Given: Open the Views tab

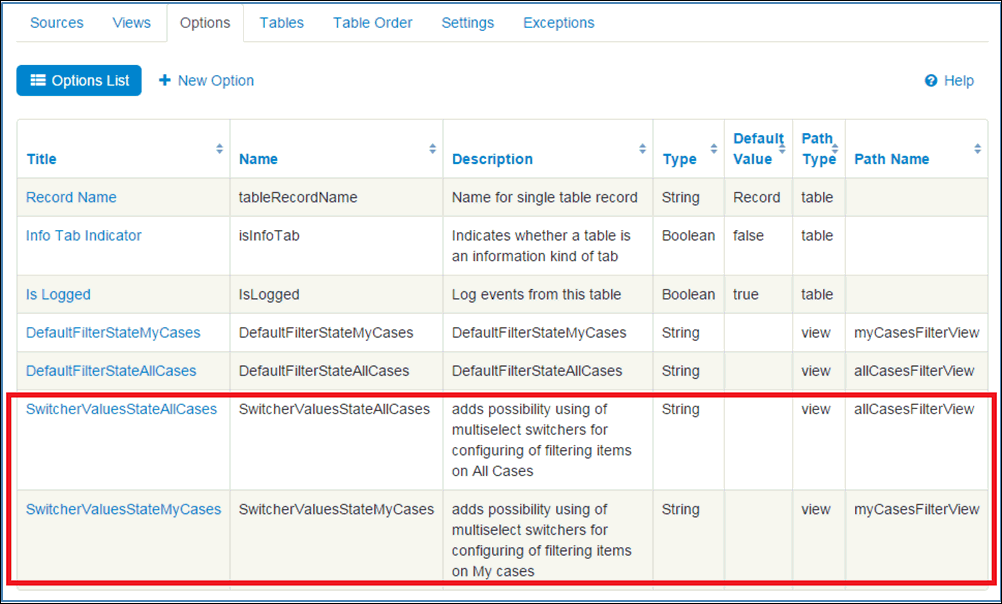Looking at the screenshot, I should [132, 22].
